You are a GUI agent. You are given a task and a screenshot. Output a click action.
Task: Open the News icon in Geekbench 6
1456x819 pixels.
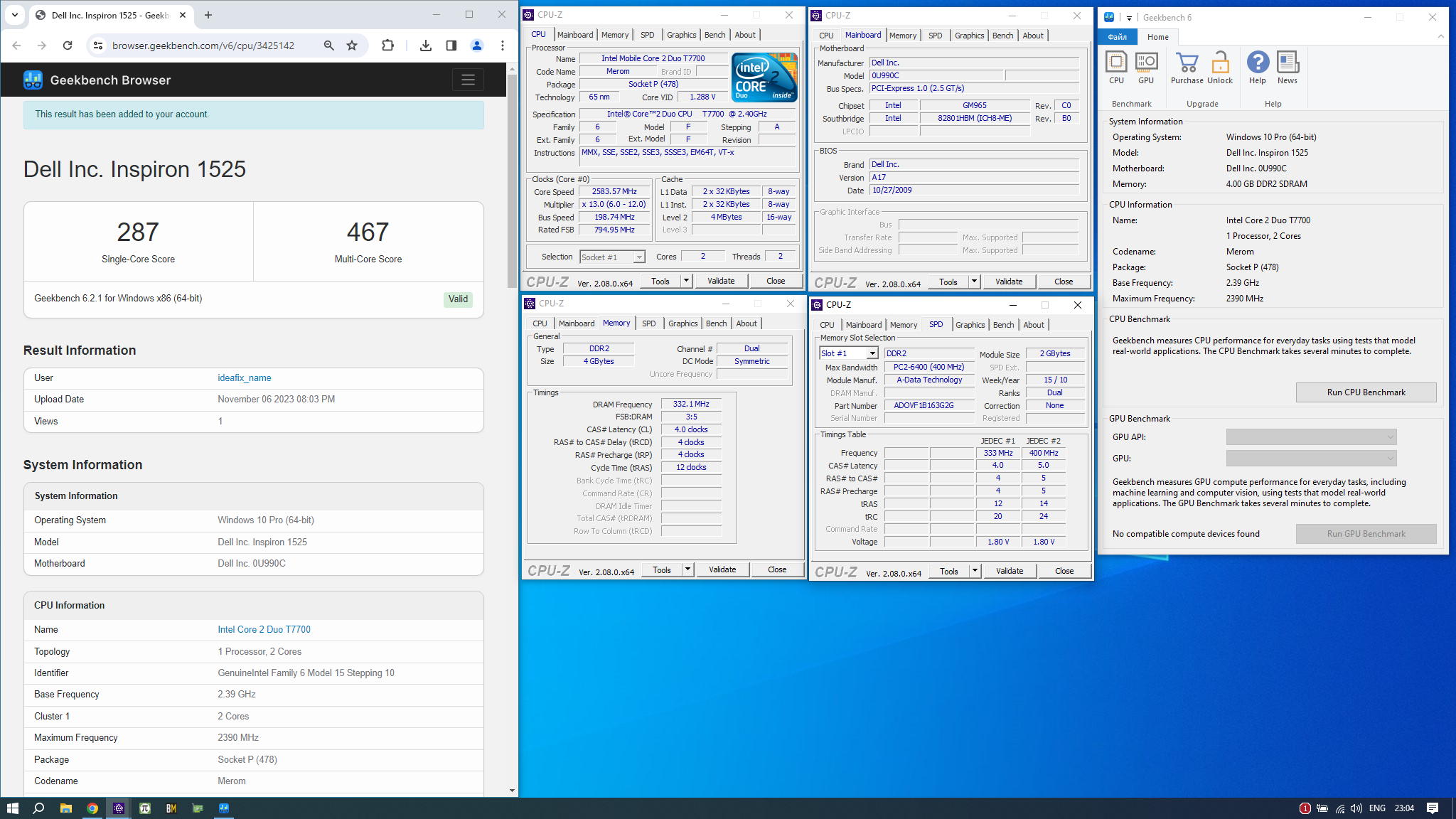pyautogui.click(x=1288, y=68)
